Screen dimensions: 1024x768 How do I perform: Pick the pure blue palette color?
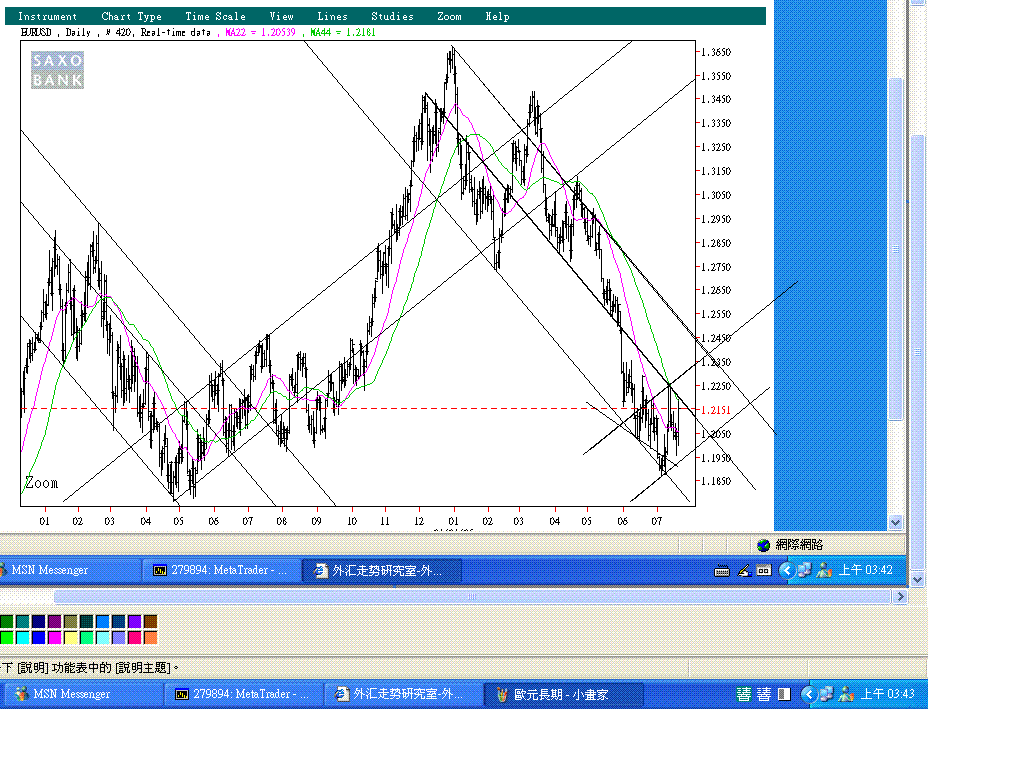(39, 637)
